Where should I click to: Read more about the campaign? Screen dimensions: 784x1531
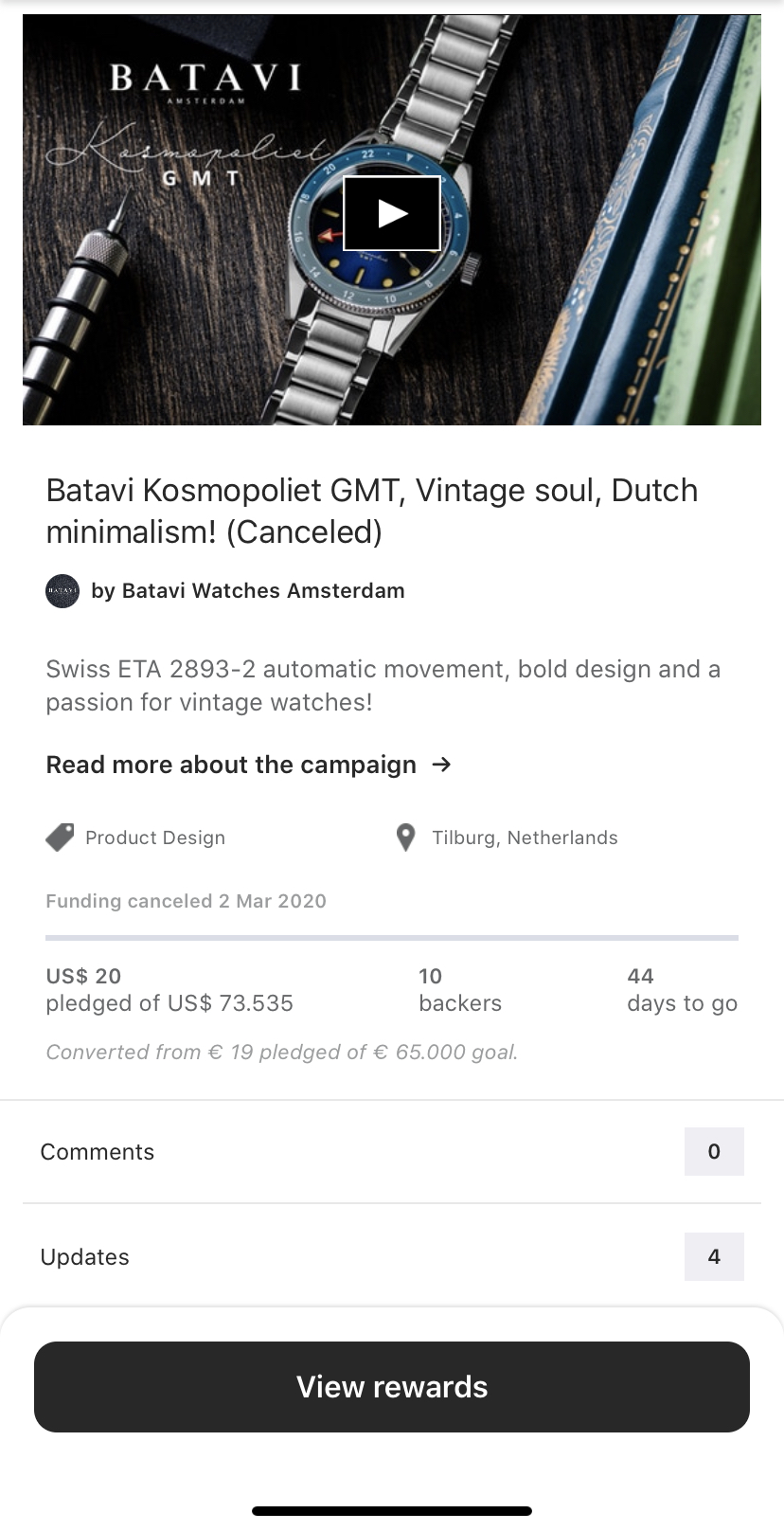231,765
